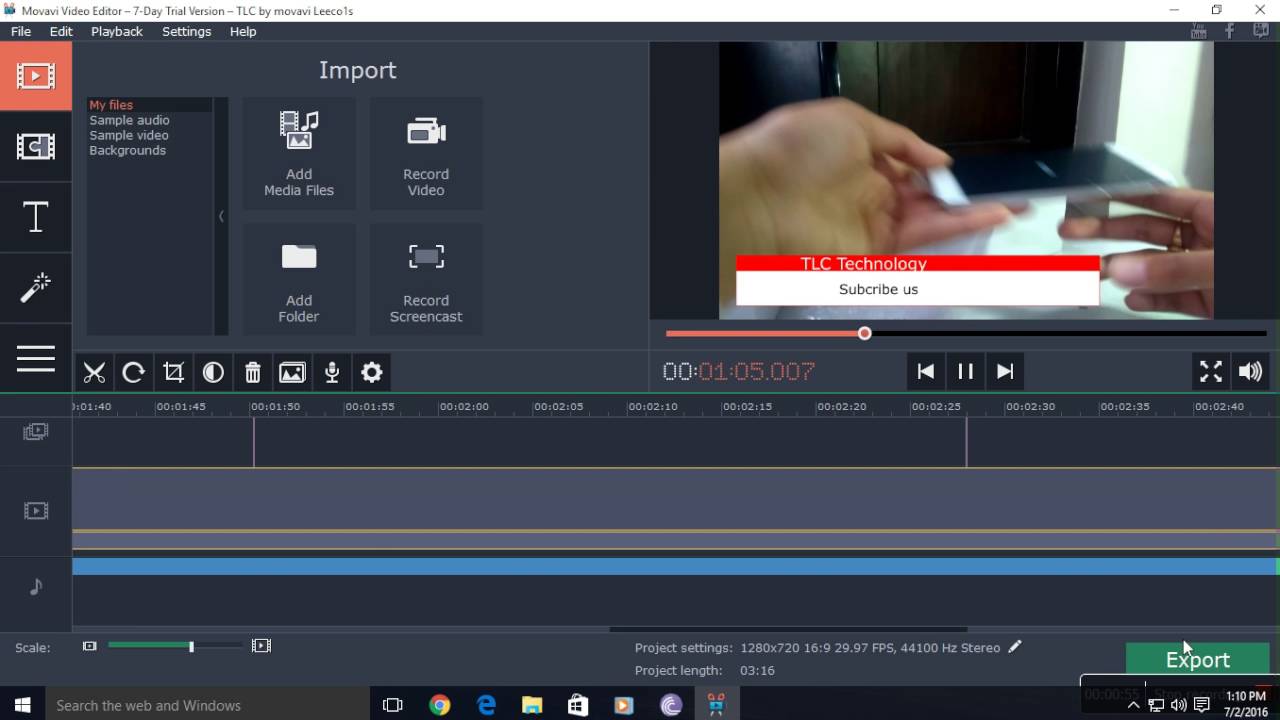Click the green Export button
1280x720 pixels.
click(x=1197, y=659)
